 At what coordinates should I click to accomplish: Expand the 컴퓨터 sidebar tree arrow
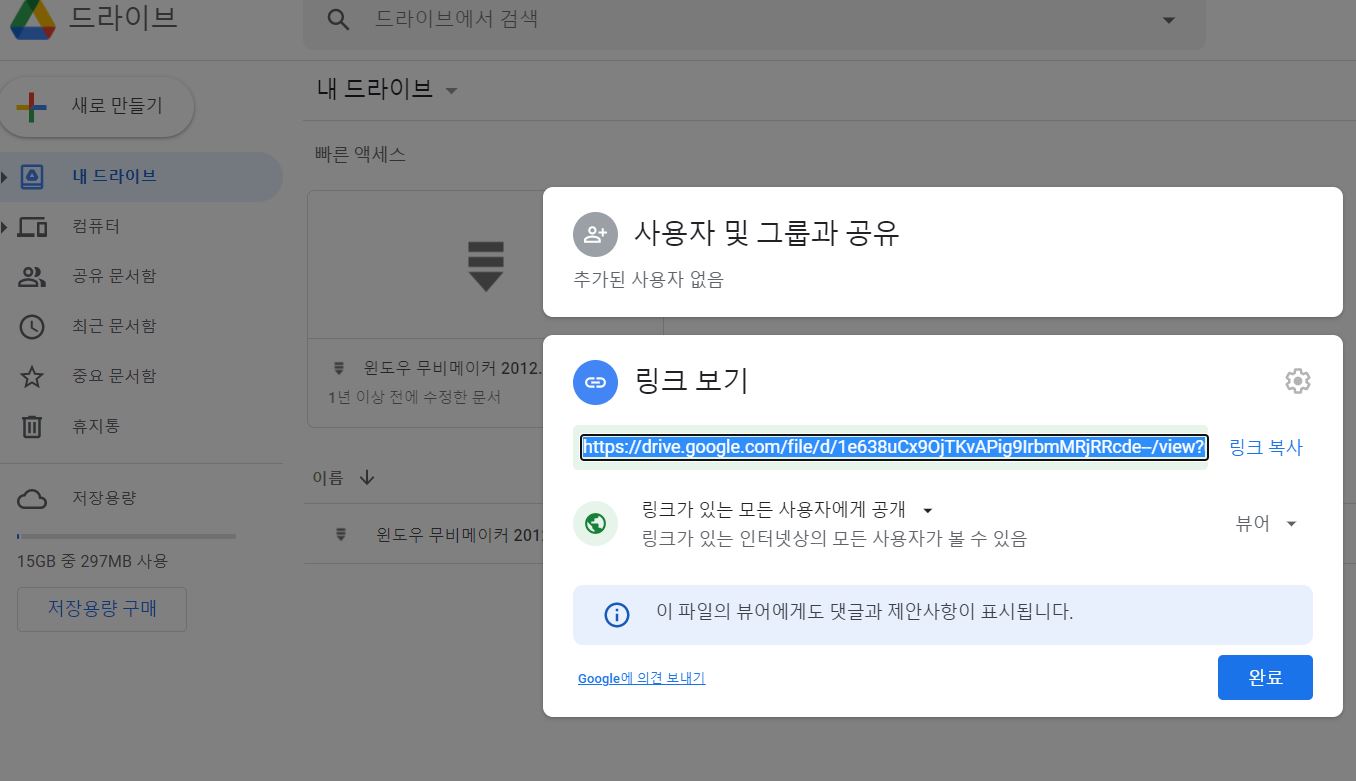coord(5,227)
